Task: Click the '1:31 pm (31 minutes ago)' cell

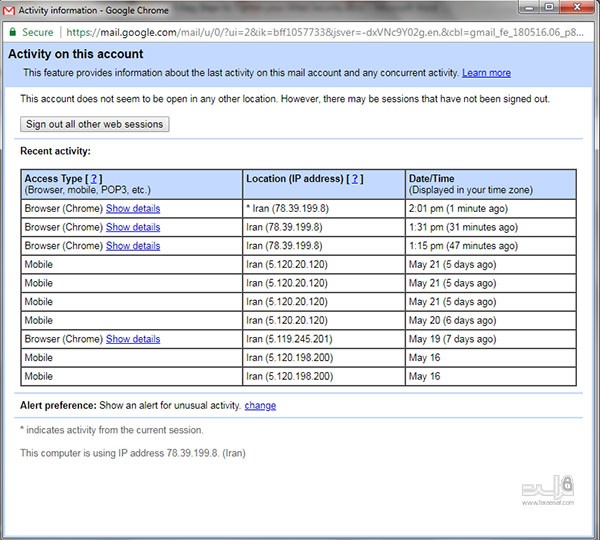Action: [x=491, y=227]
